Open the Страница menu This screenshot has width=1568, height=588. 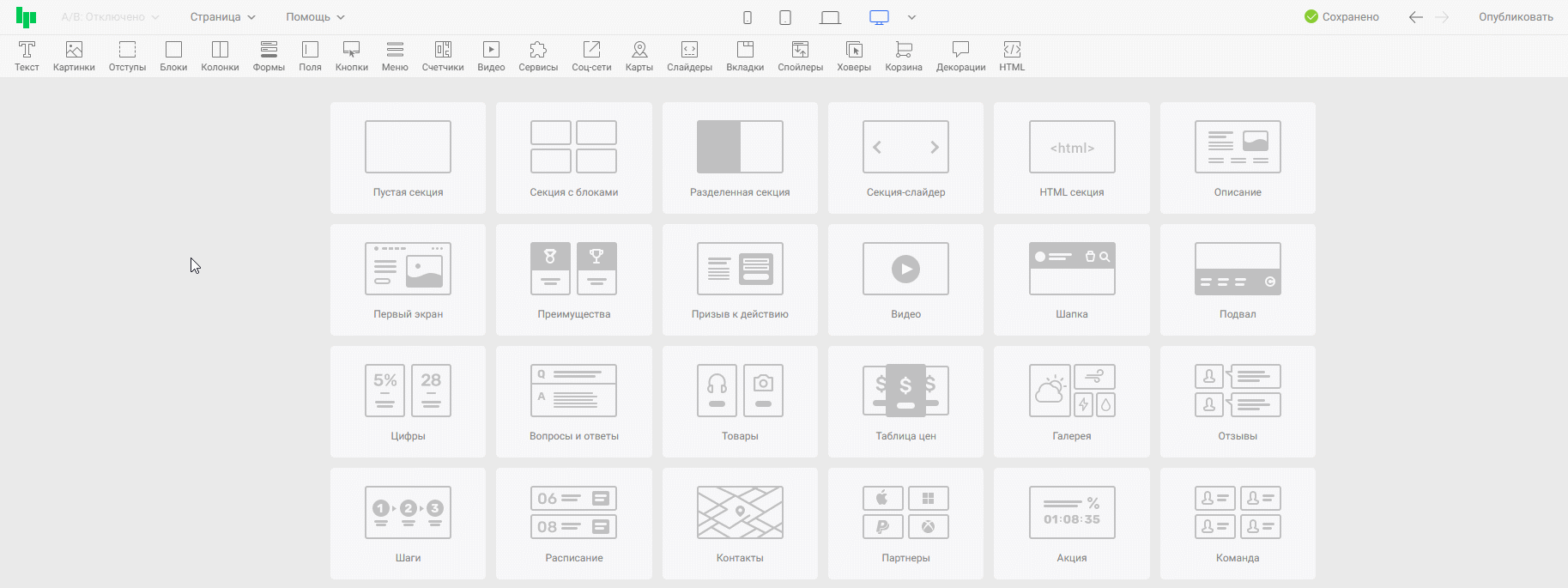(x=222, y=17)
